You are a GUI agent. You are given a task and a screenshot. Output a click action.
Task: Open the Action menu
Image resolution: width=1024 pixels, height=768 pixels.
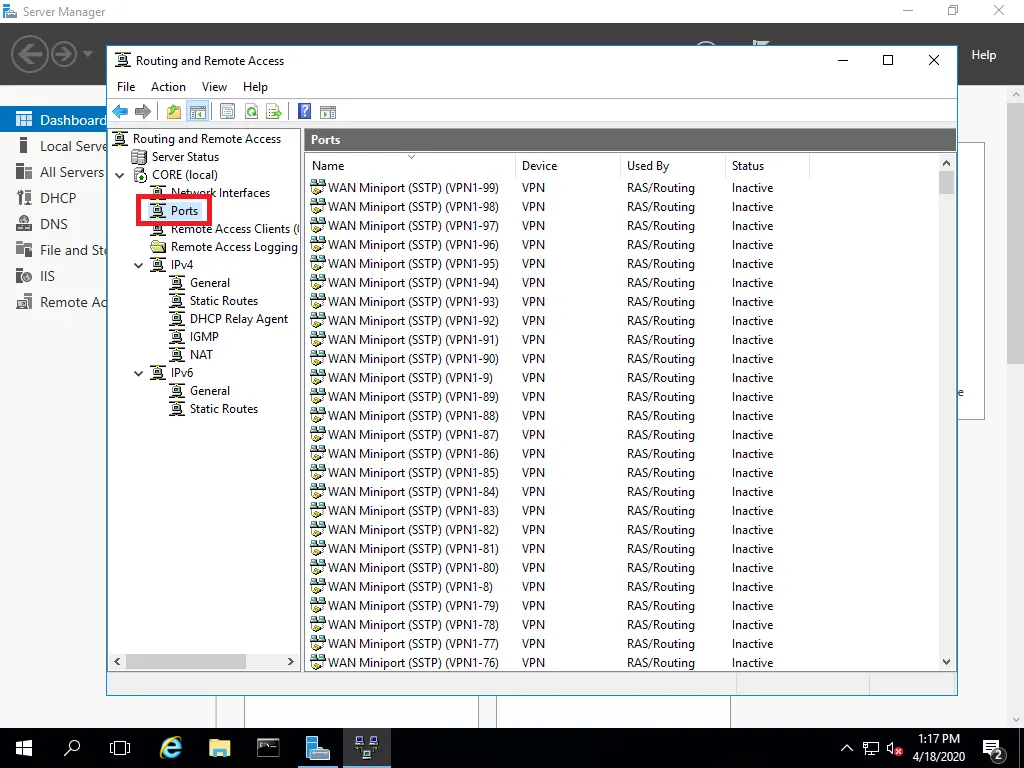click(x=168, y=87)
